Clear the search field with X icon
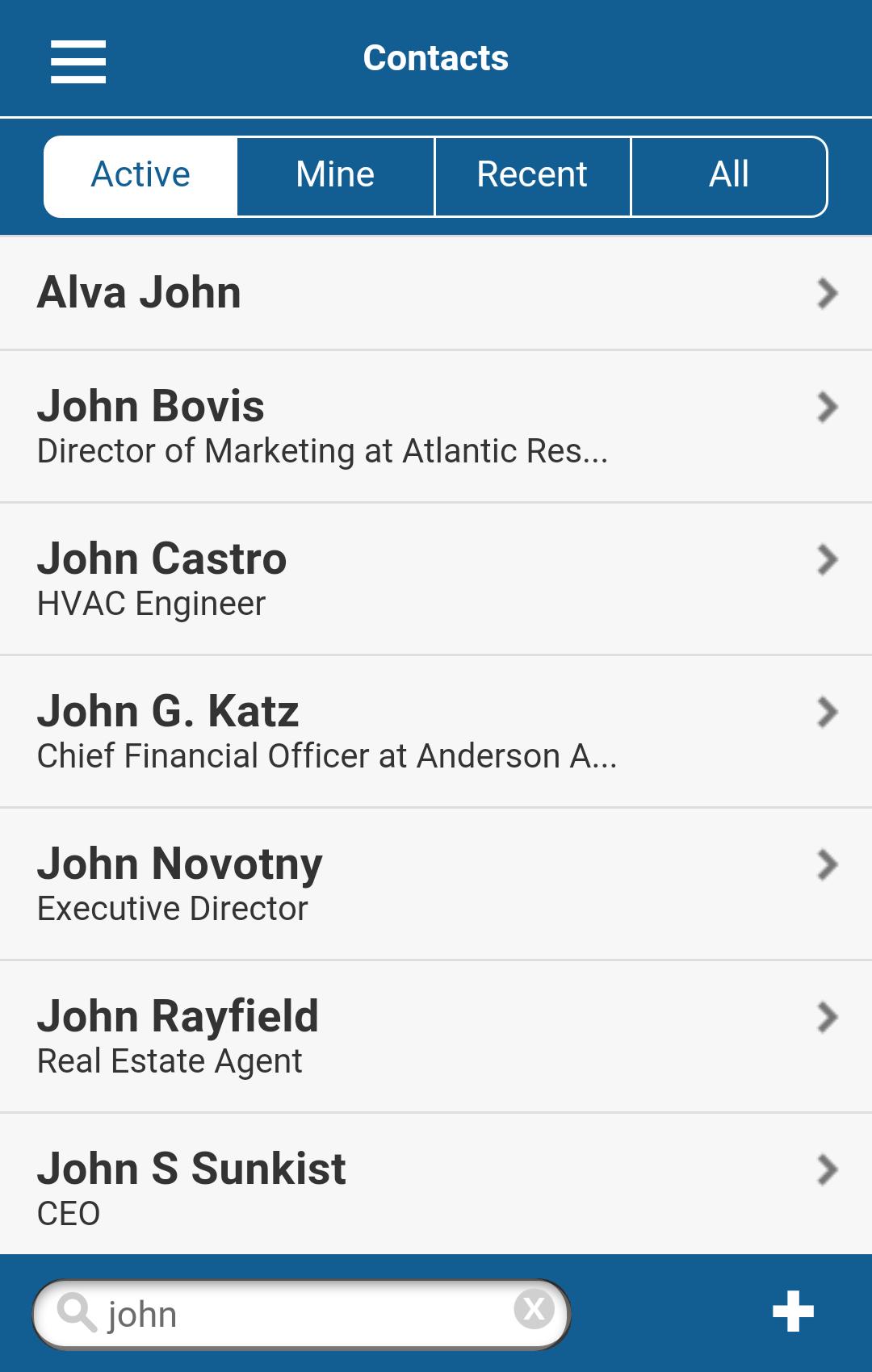Viewport: 872px width, 1372px height. click(534, 1309)
